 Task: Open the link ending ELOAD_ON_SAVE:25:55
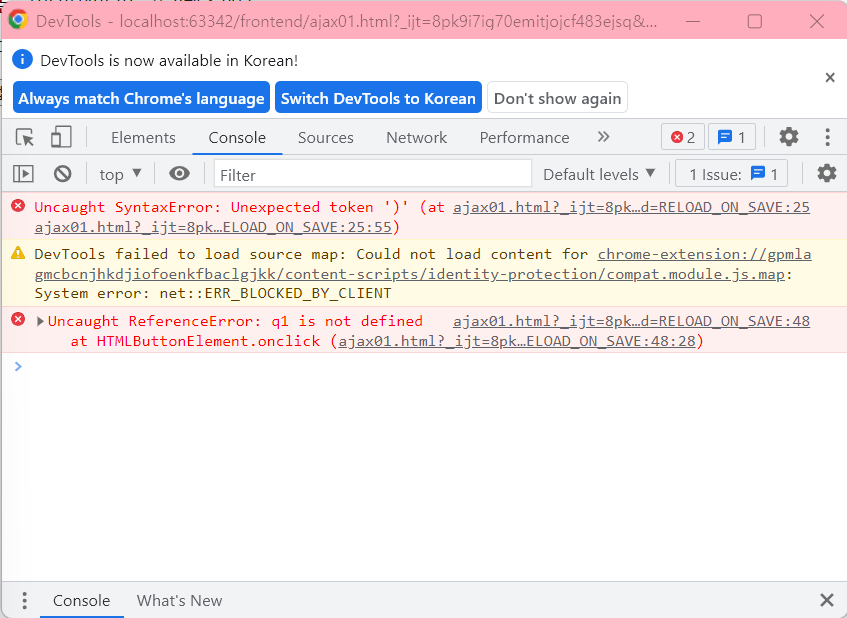[x=213, y=227]
